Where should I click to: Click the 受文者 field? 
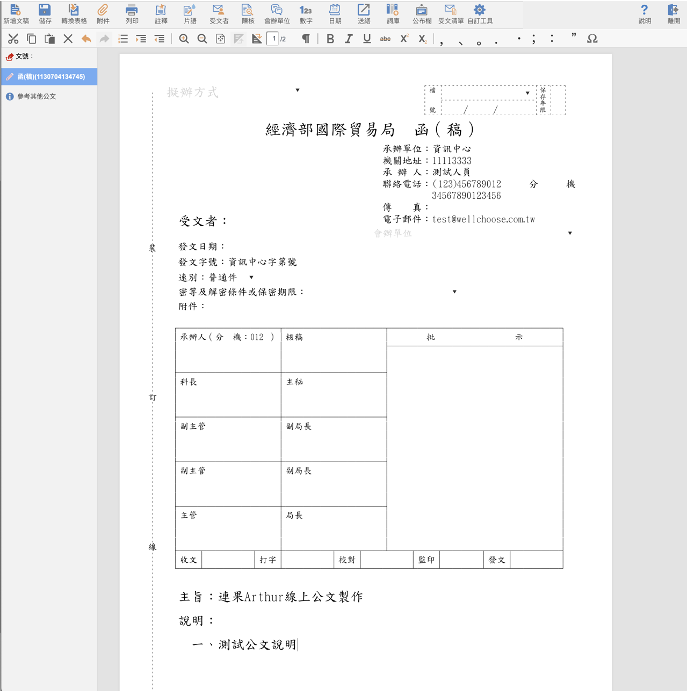tap(203, 221)
